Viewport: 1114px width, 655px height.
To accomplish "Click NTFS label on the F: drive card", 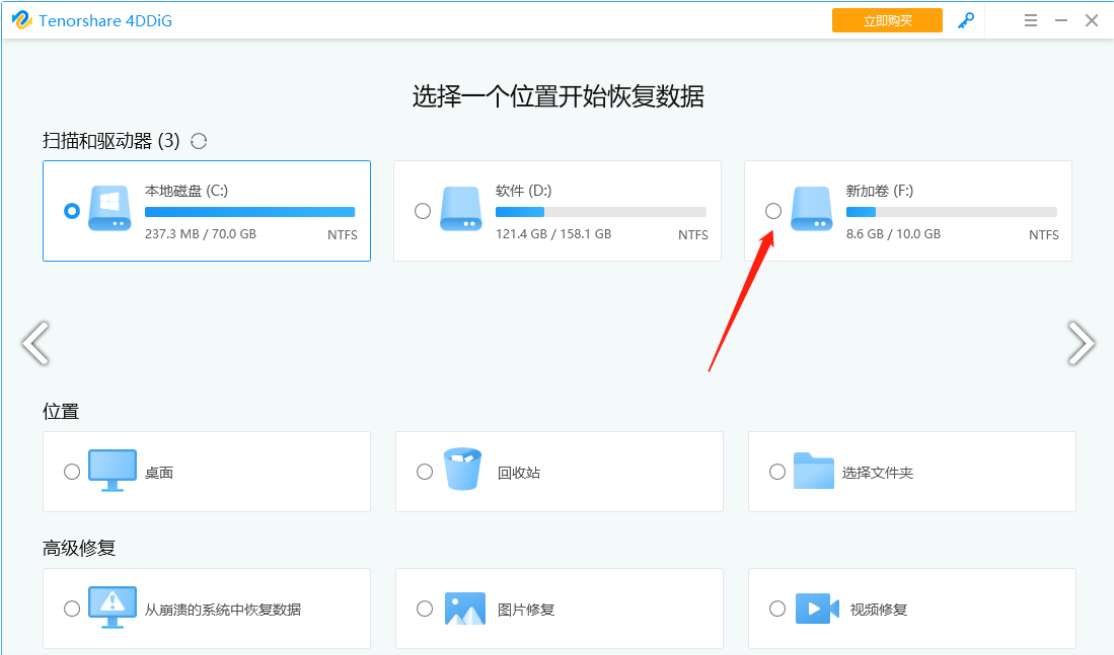I will pyautogui.click(x=1044, y=235).
